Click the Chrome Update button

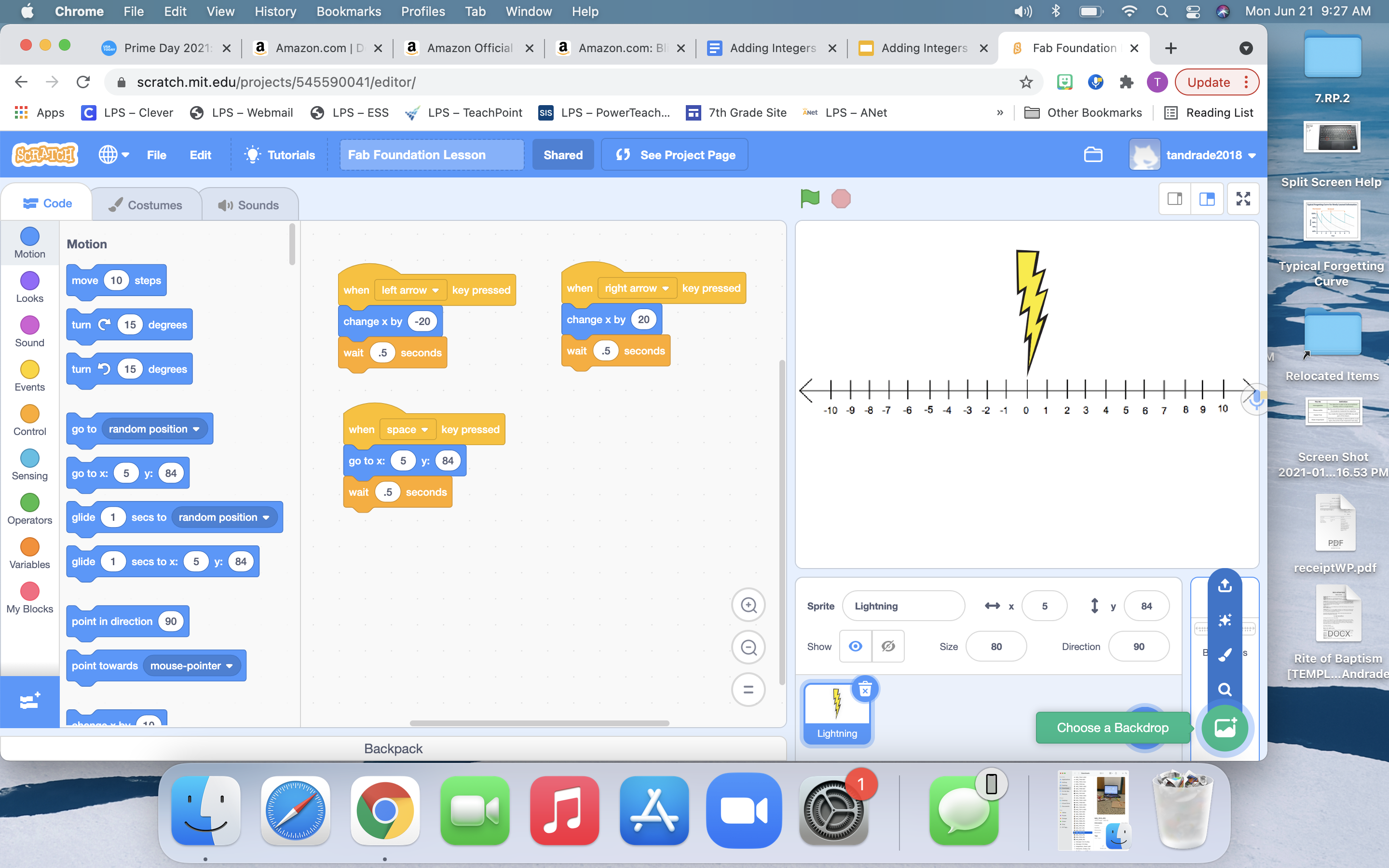click(x=1216, y=82)
